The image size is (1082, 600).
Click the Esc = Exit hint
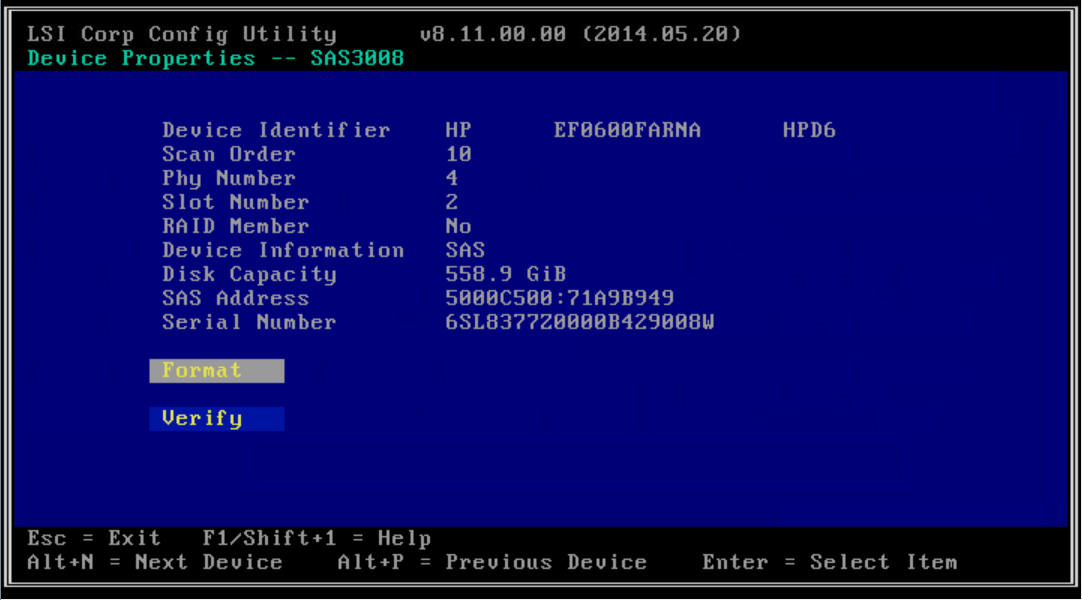pyautogui.click(x=94, y=539)
